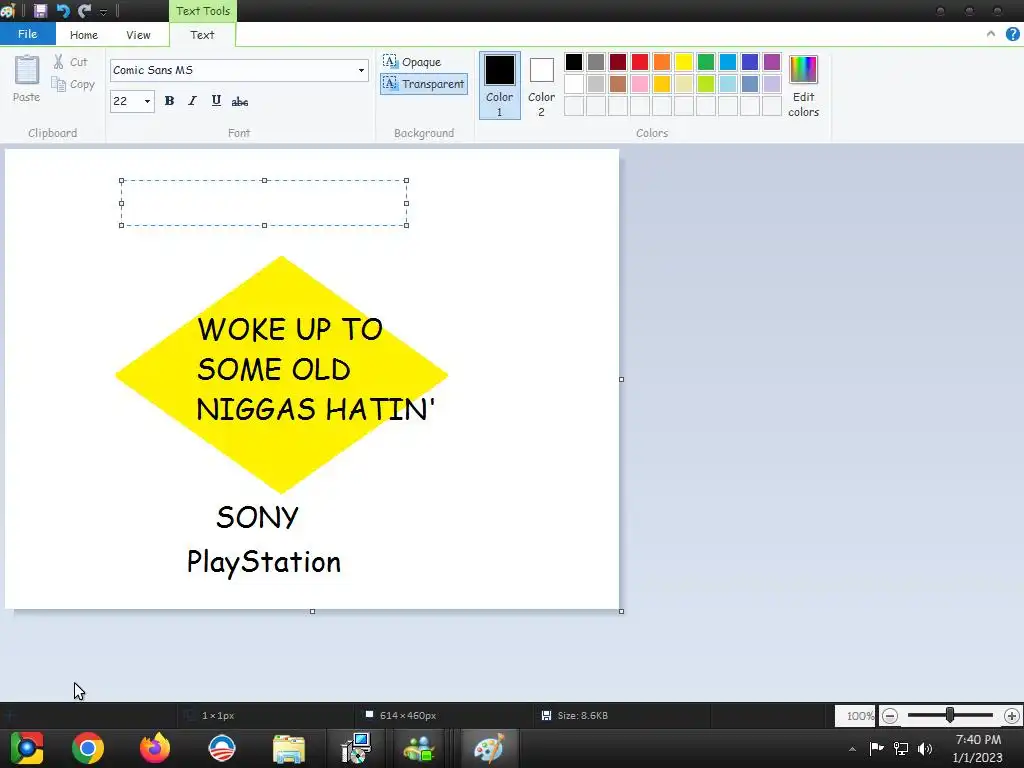Screen dimensions: 1024x768
Task: Pick the yellow color swatch
Action: click(x=684, y=62)
